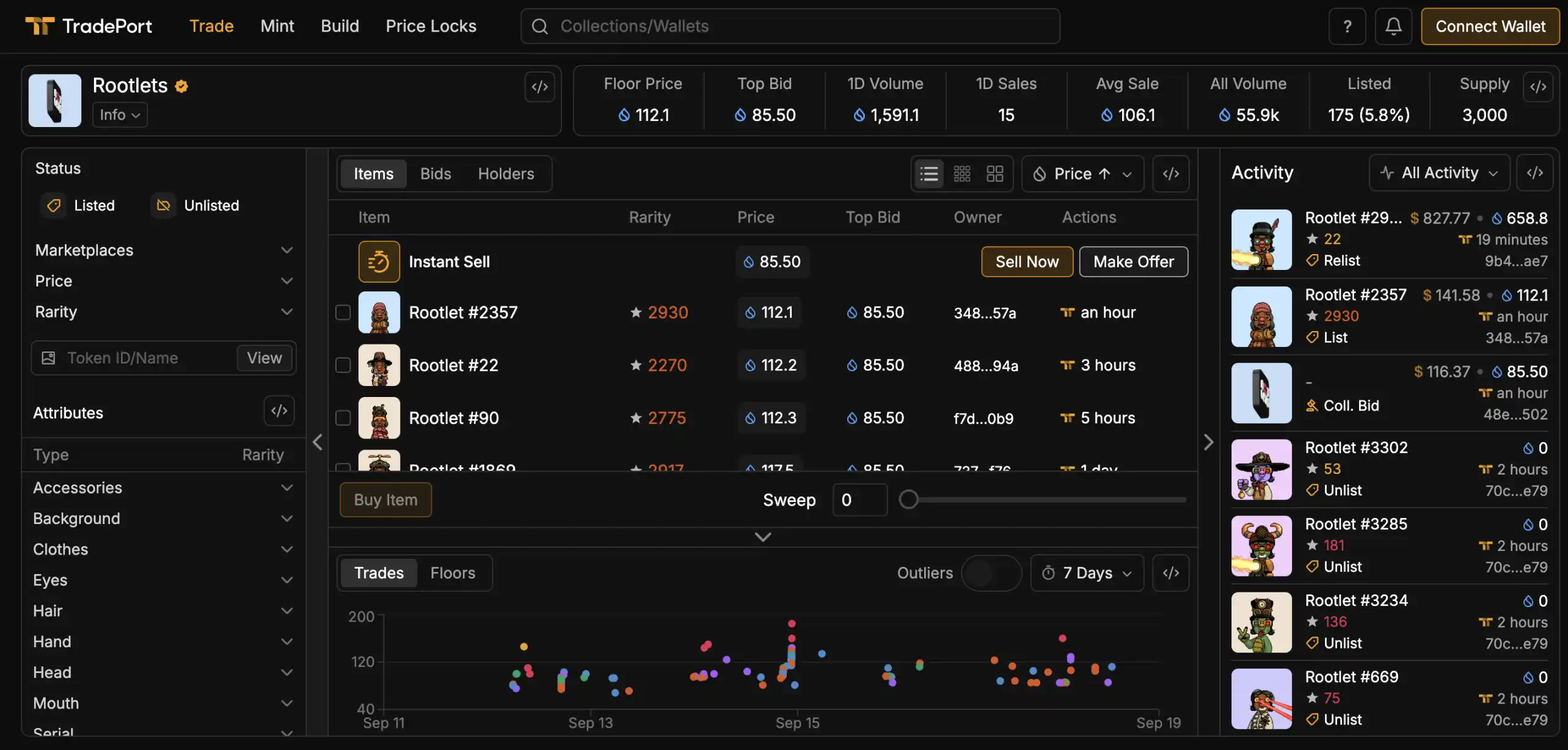Click embed code icon beside Attributes
The image size is (1568, 750).
tap(279, 411)
